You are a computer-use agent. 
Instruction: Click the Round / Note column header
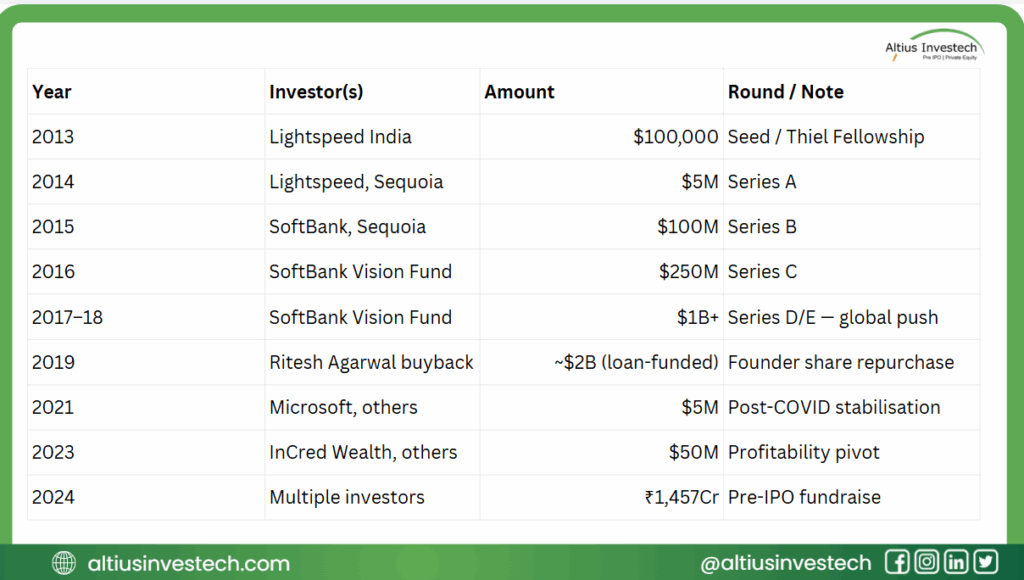[x=786, y=92]
